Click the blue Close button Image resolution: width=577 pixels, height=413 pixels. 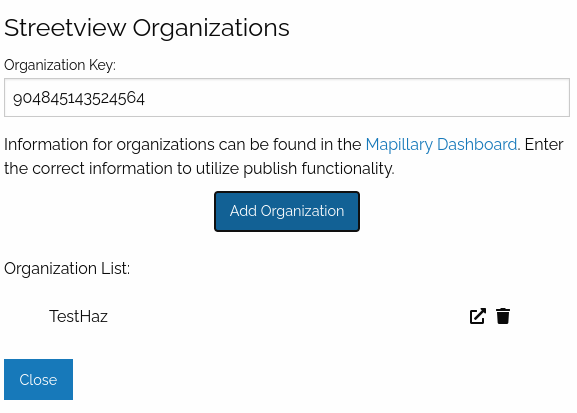(x=38, y=379)
